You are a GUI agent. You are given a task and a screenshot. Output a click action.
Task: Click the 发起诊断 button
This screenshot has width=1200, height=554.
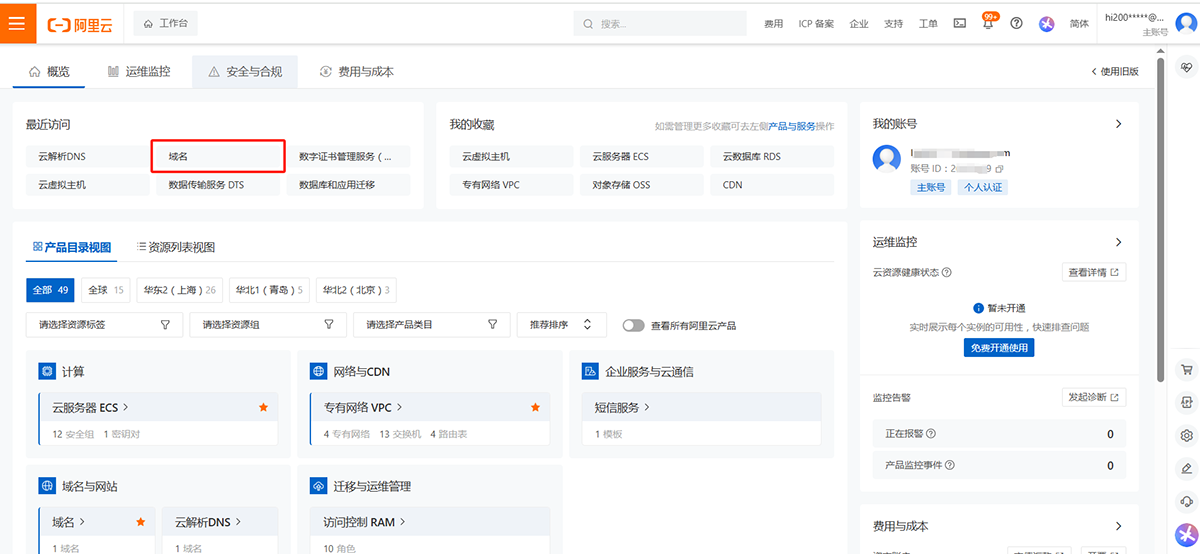(1094, 397)
